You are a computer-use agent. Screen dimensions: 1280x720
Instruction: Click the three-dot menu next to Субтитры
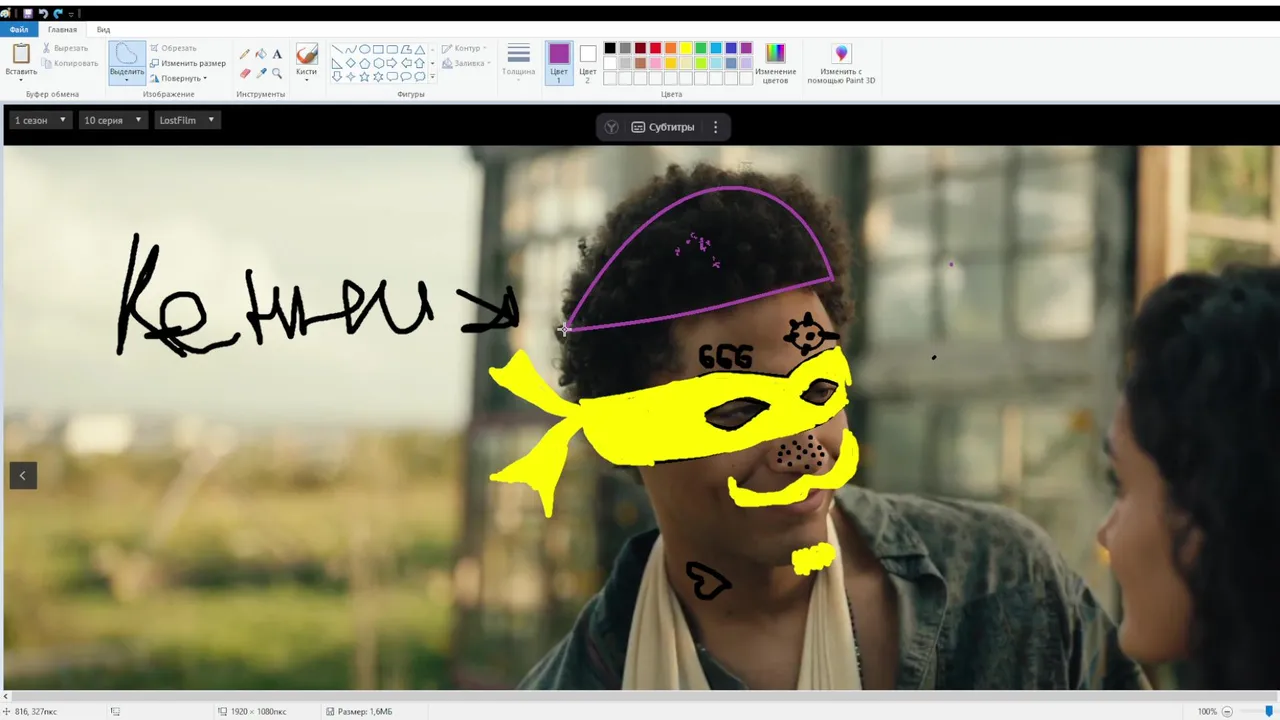(715, 127)
